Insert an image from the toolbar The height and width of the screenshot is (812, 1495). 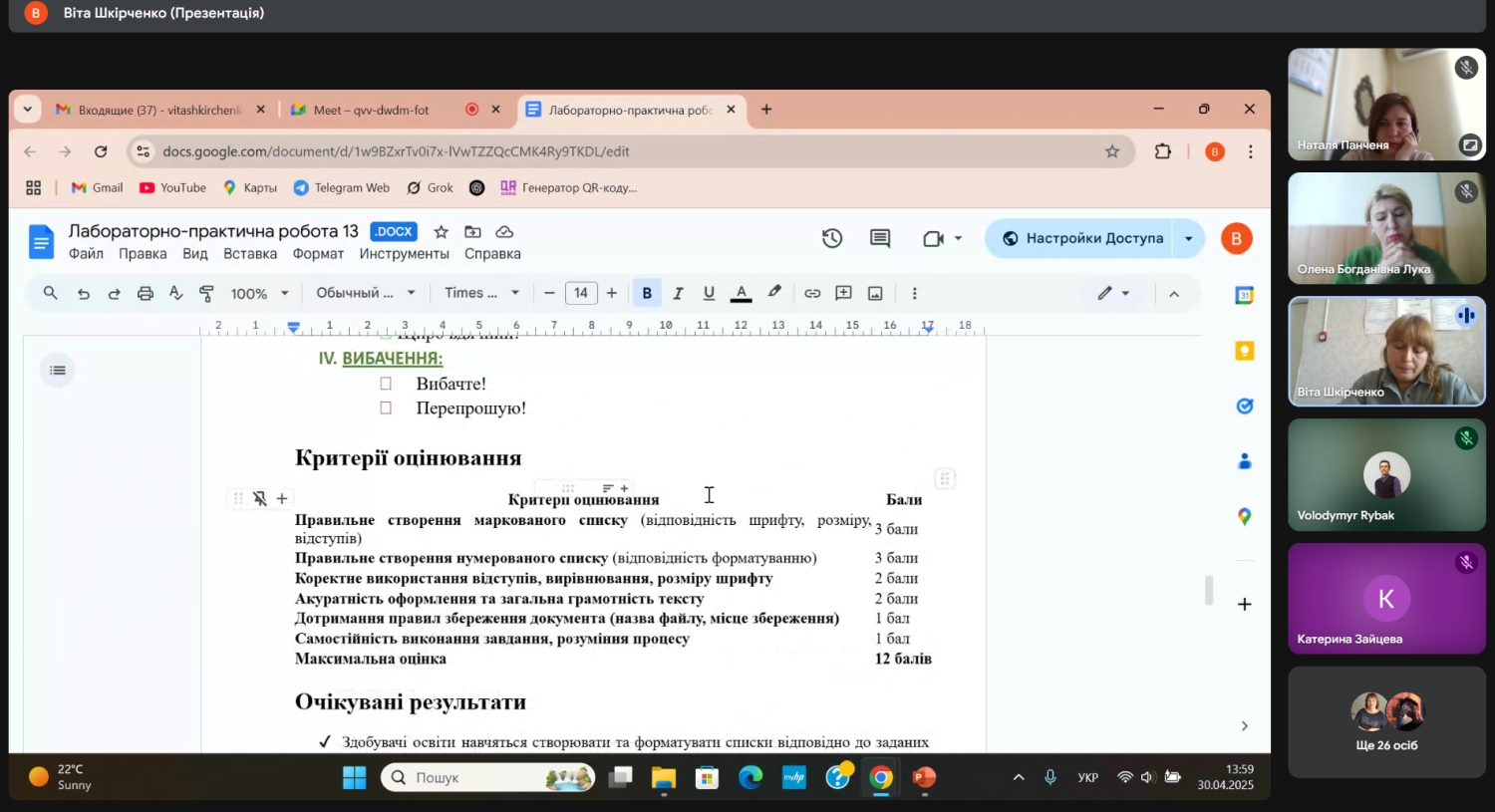coord(875,293)
